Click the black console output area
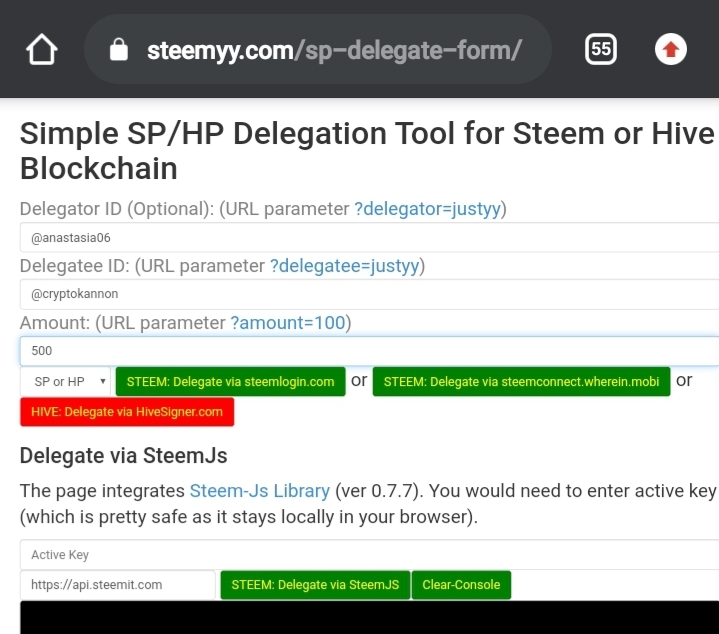 pos(369,617)
